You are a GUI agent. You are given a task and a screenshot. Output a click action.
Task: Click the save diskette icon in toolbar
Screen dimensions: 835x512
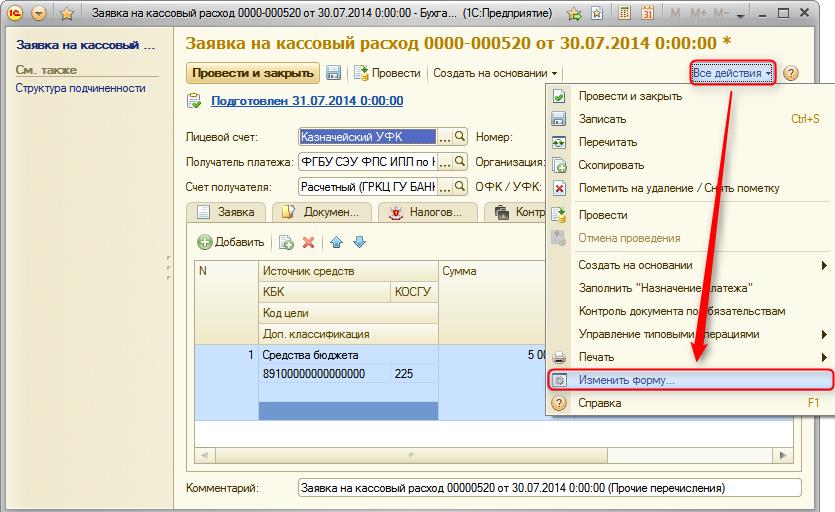[333, 73]
